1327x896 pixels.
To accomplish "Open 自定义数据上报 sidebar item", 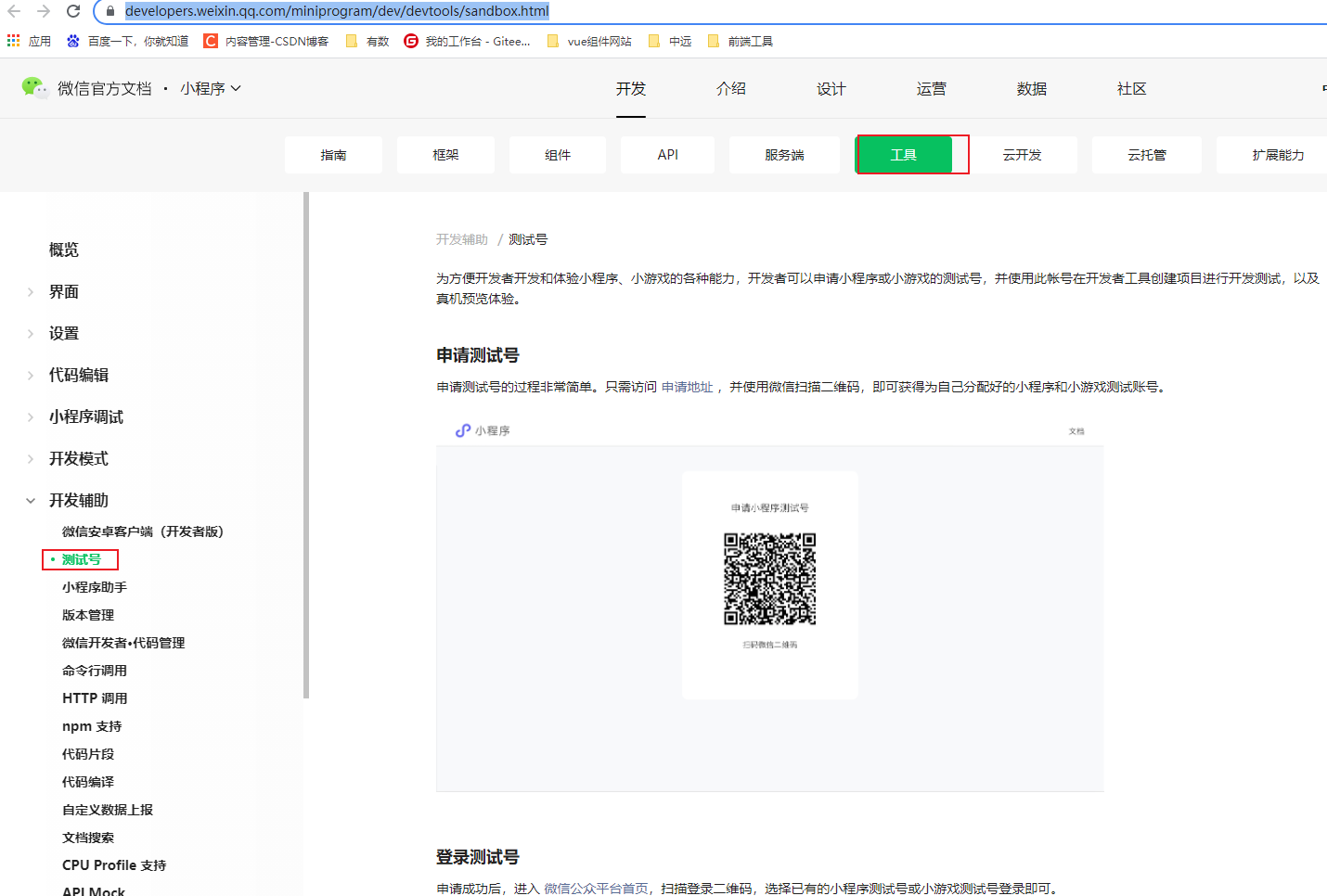I will coord(108,810).
